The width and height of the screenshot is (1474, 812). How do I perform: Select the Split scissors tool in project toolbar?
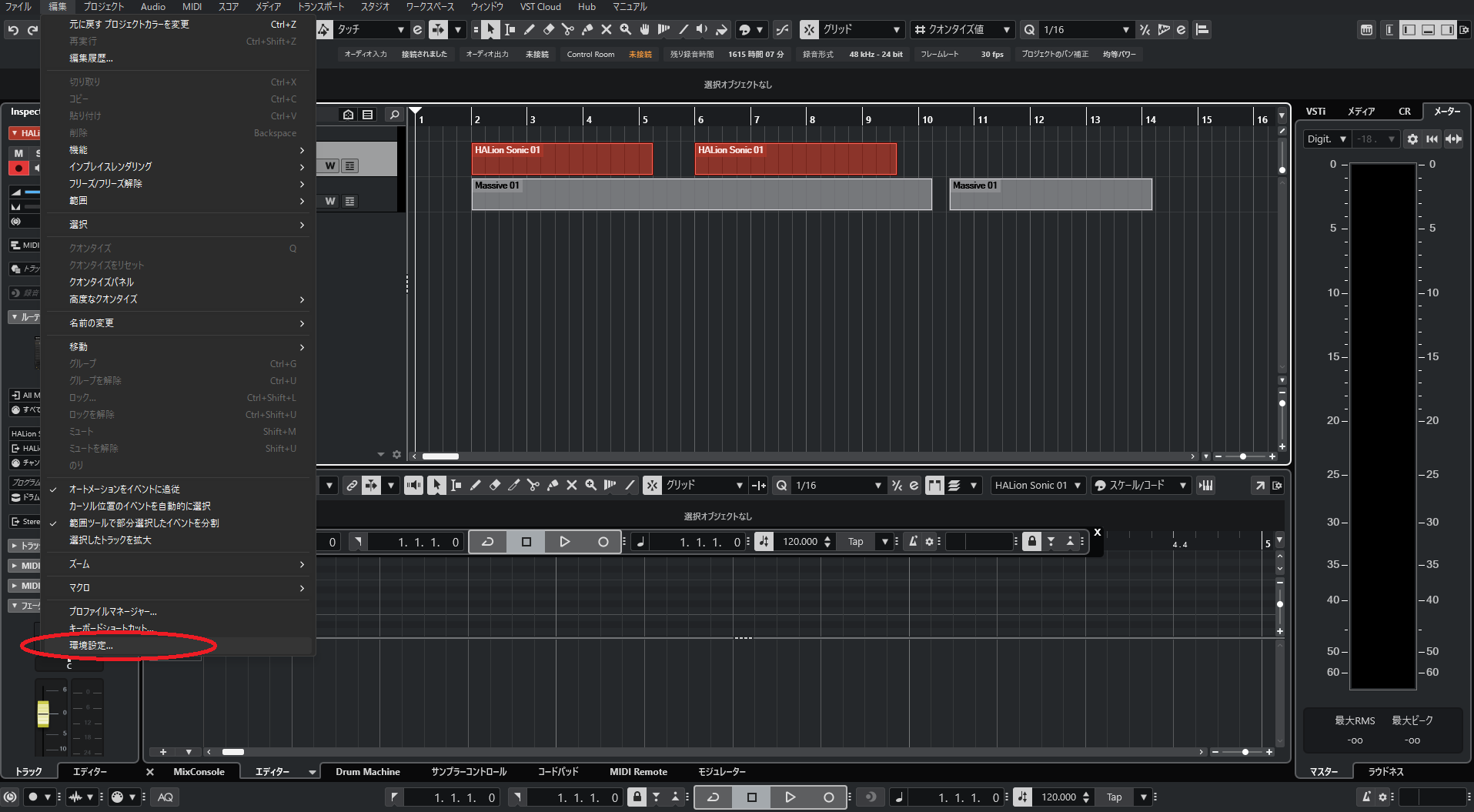(x=567, y=29)
